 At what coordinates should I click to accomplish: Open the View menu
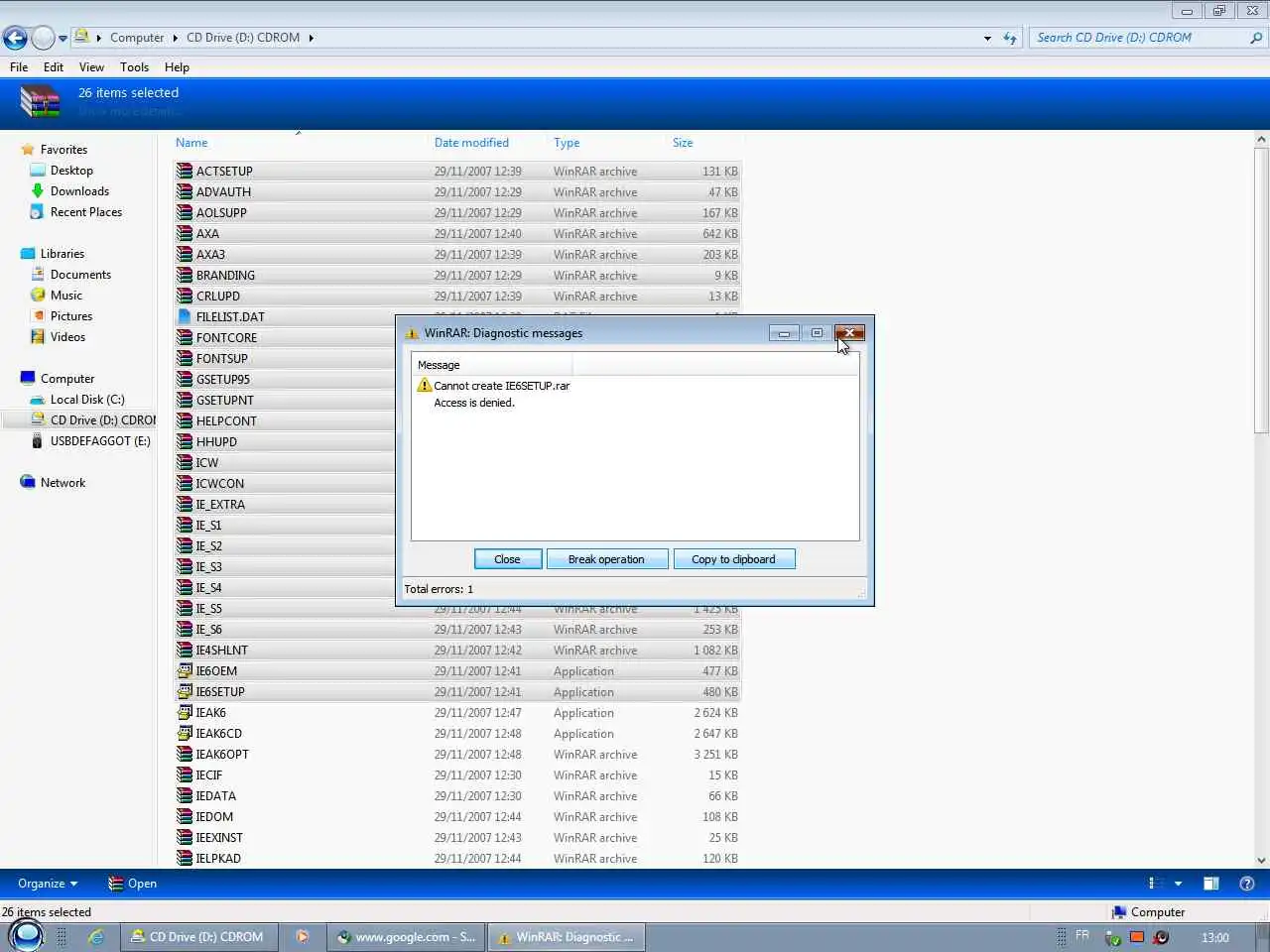[x=91, y=66]
